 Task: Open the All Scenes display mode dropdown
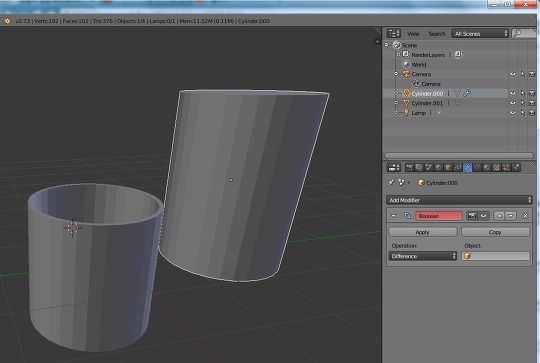[x=480, y=33]
